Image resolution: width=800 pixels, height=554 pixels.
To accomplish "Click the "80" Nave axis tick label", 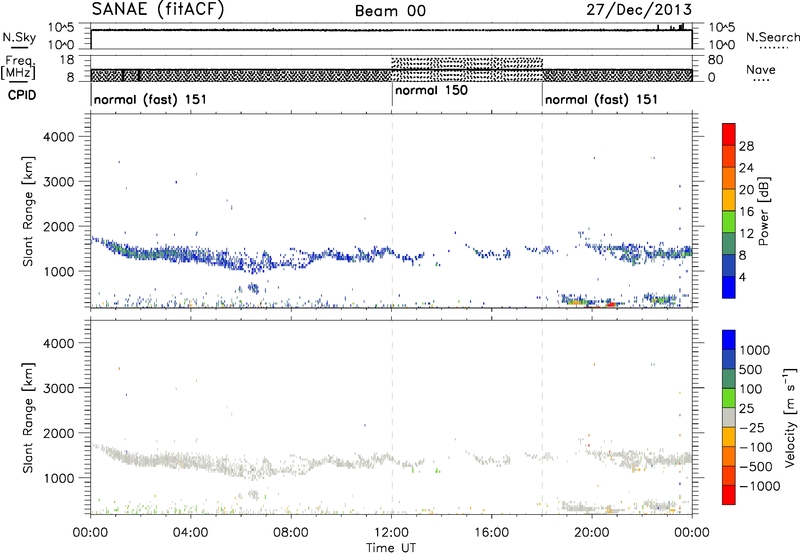I will click(x=715, y=60).
